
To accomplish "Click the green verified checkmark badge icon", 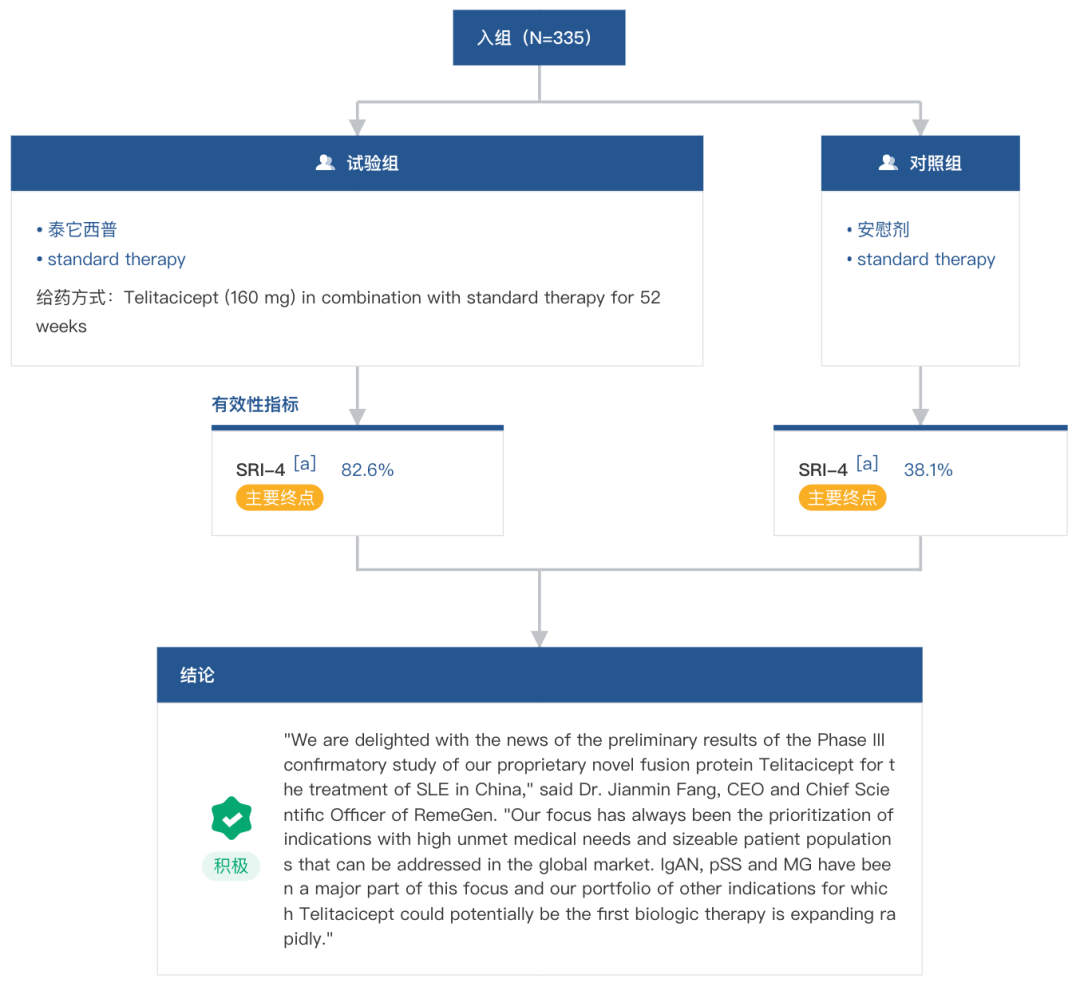I will (231, 818).
